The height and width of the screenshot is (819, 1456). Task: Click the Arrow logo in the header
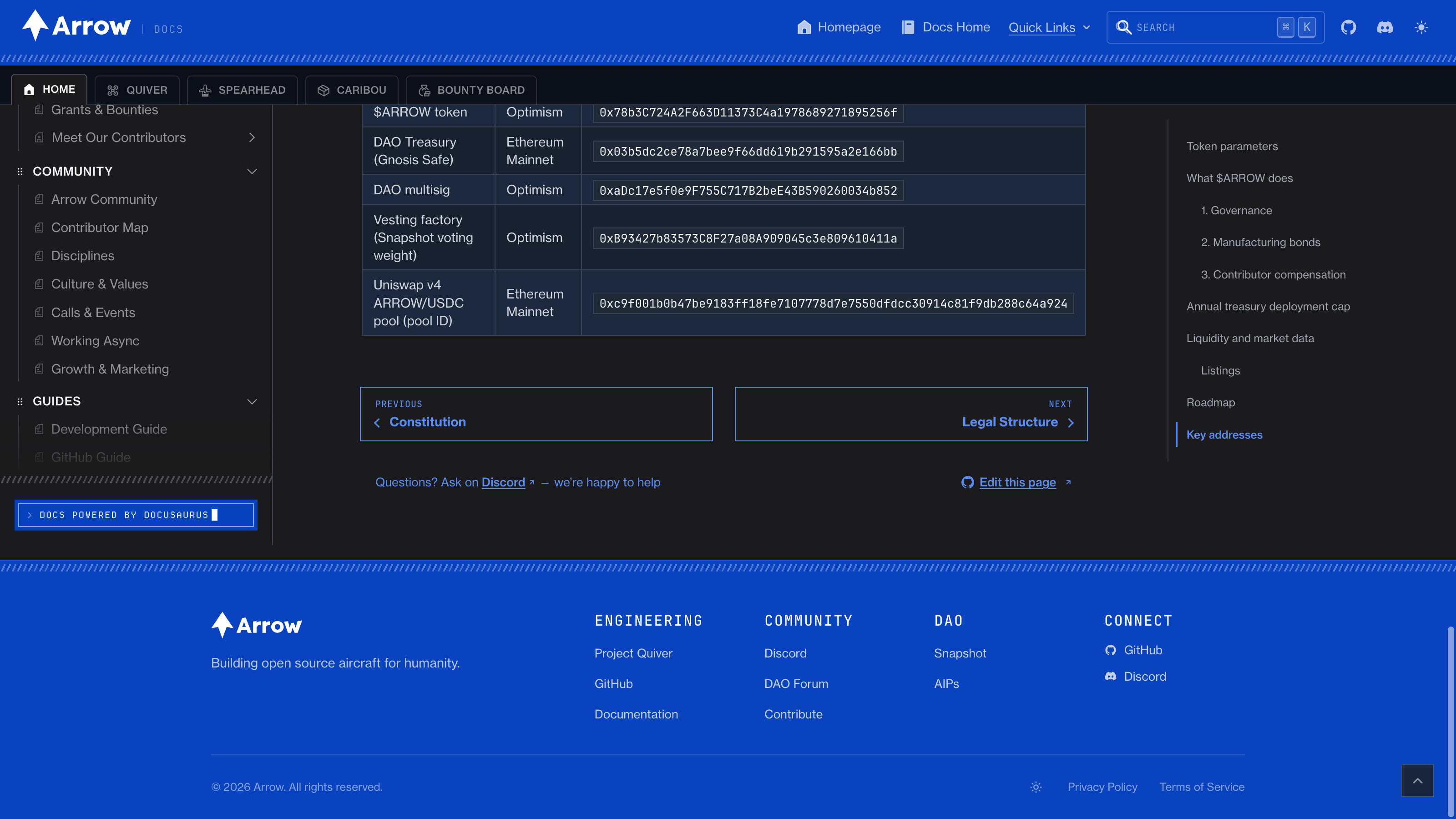click(x=76, y=26)
